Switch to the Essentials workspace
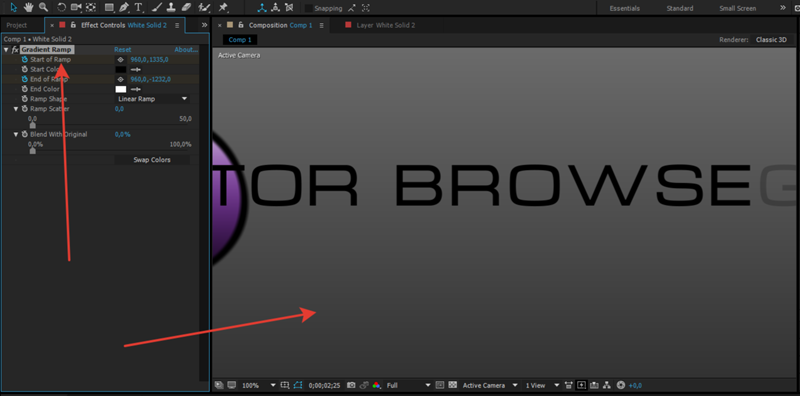 coord(624,8)
